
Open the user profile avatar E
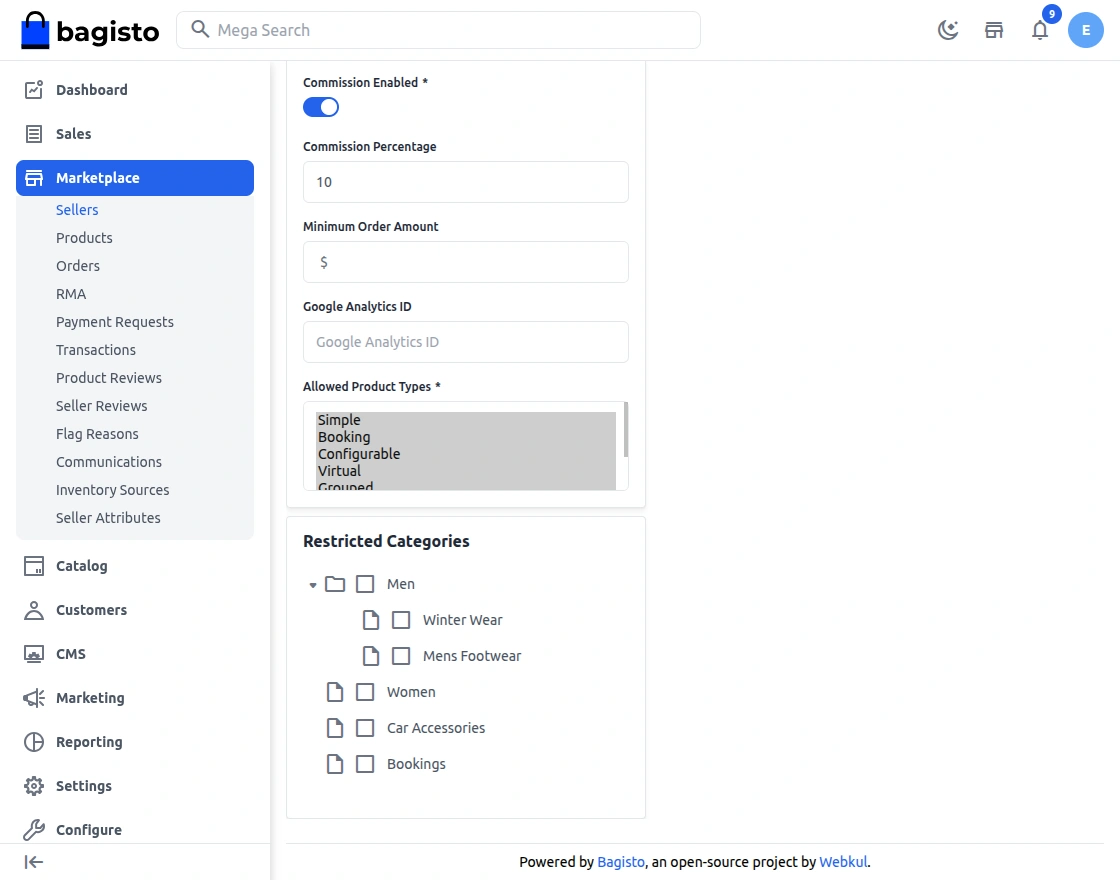pyautogui.click(x=1086, y=30)
